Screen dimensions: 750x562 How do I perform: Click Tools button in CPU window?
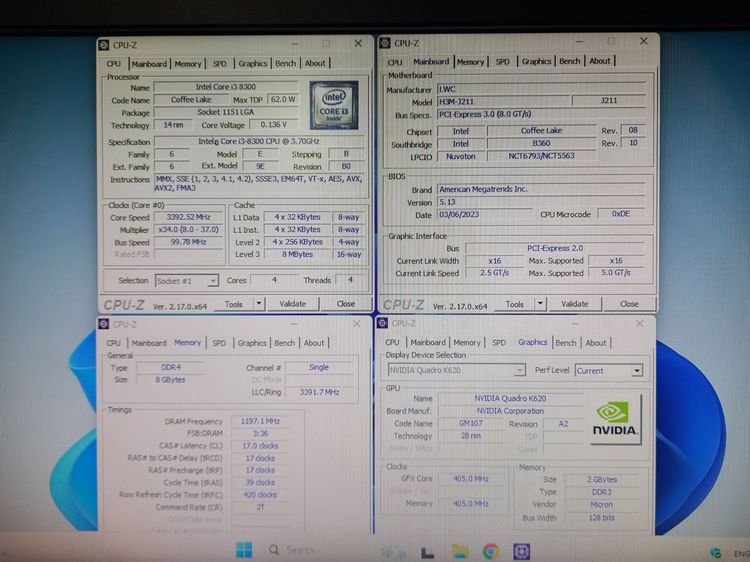click(x=234, y=304)
